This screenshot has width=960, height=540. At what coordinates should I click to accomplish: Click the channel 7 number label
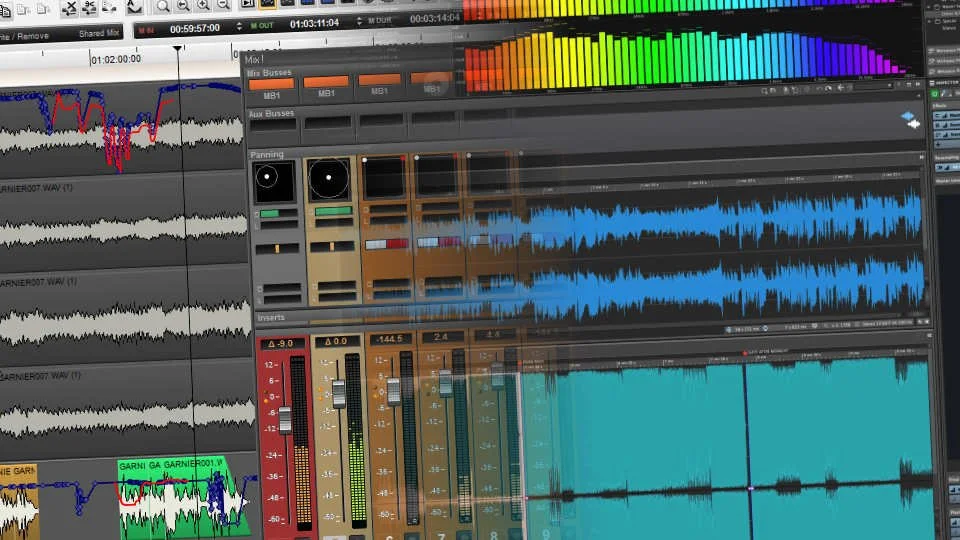click(441, 536)
